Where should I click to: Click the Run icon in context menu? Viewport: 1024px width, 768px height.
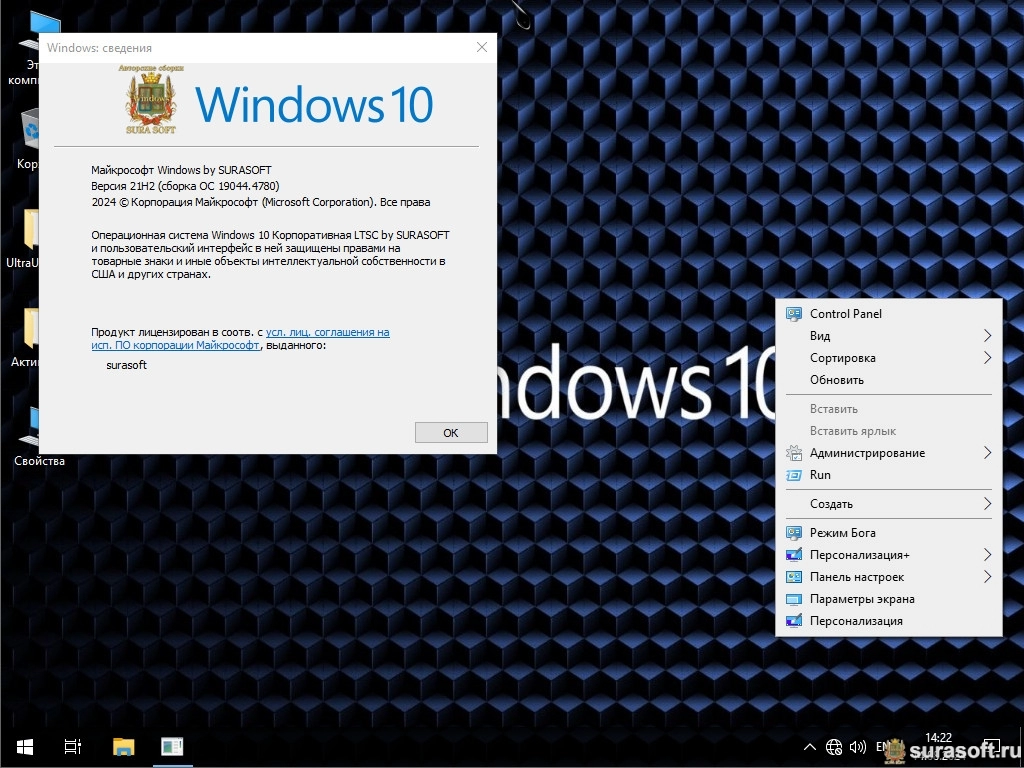coord(794,475)
